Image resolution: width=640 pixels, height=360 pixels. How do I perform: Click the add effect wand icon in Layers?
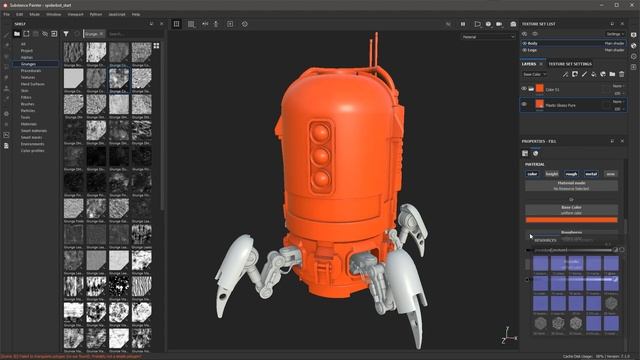point(565,74)
